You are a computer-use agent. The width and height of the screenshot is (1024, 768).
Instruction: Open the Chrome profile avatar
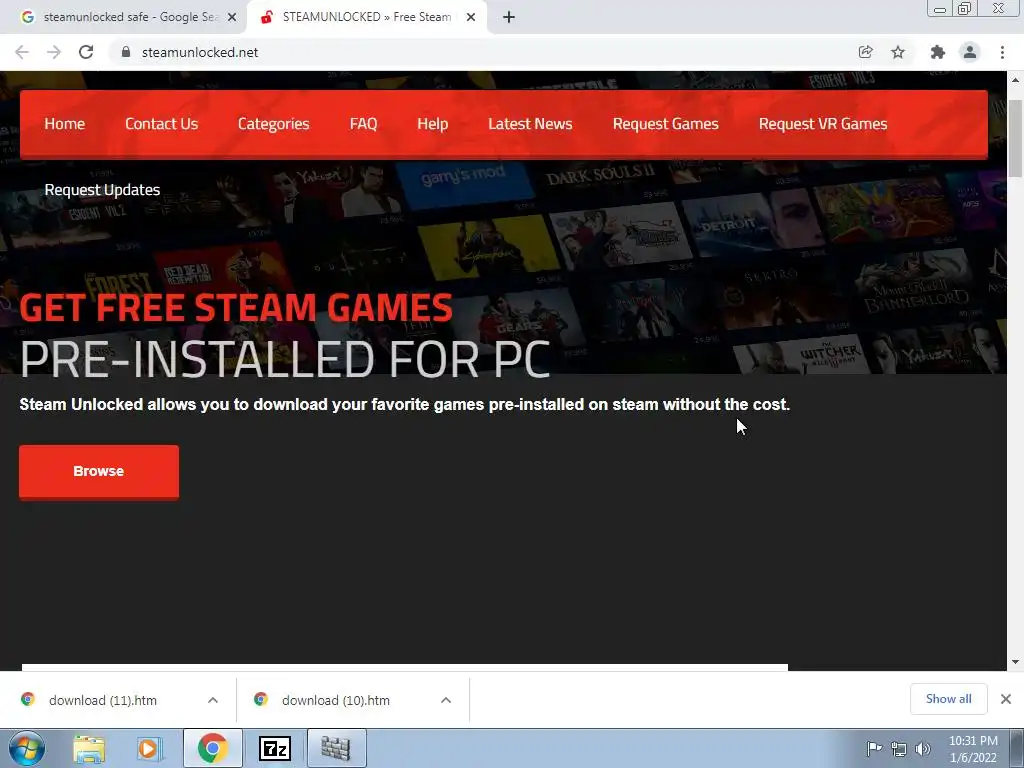coord(970,52)
